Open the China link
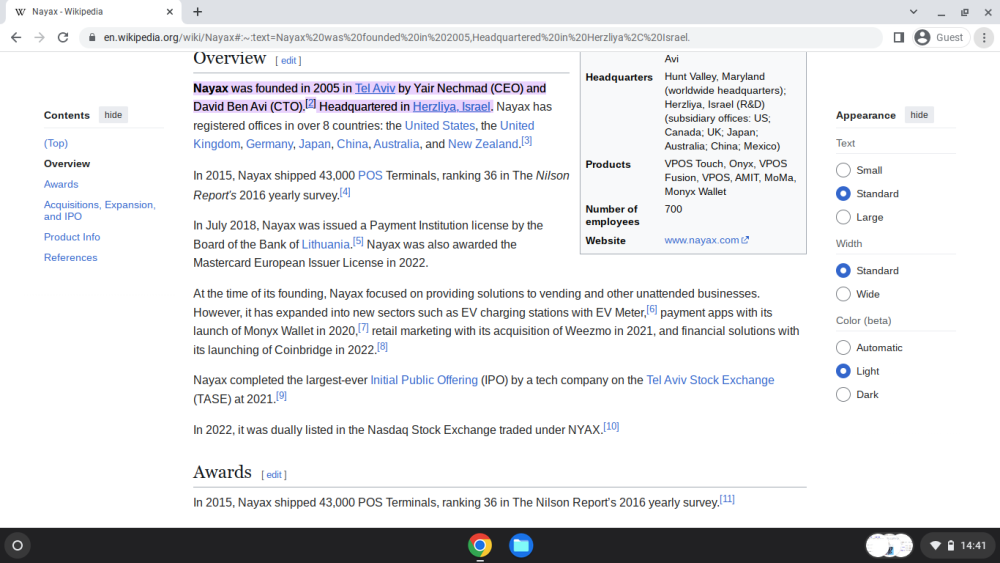The width and height of the screenshot is (1000, 563). pyautogui.click(x=352, y=144)
